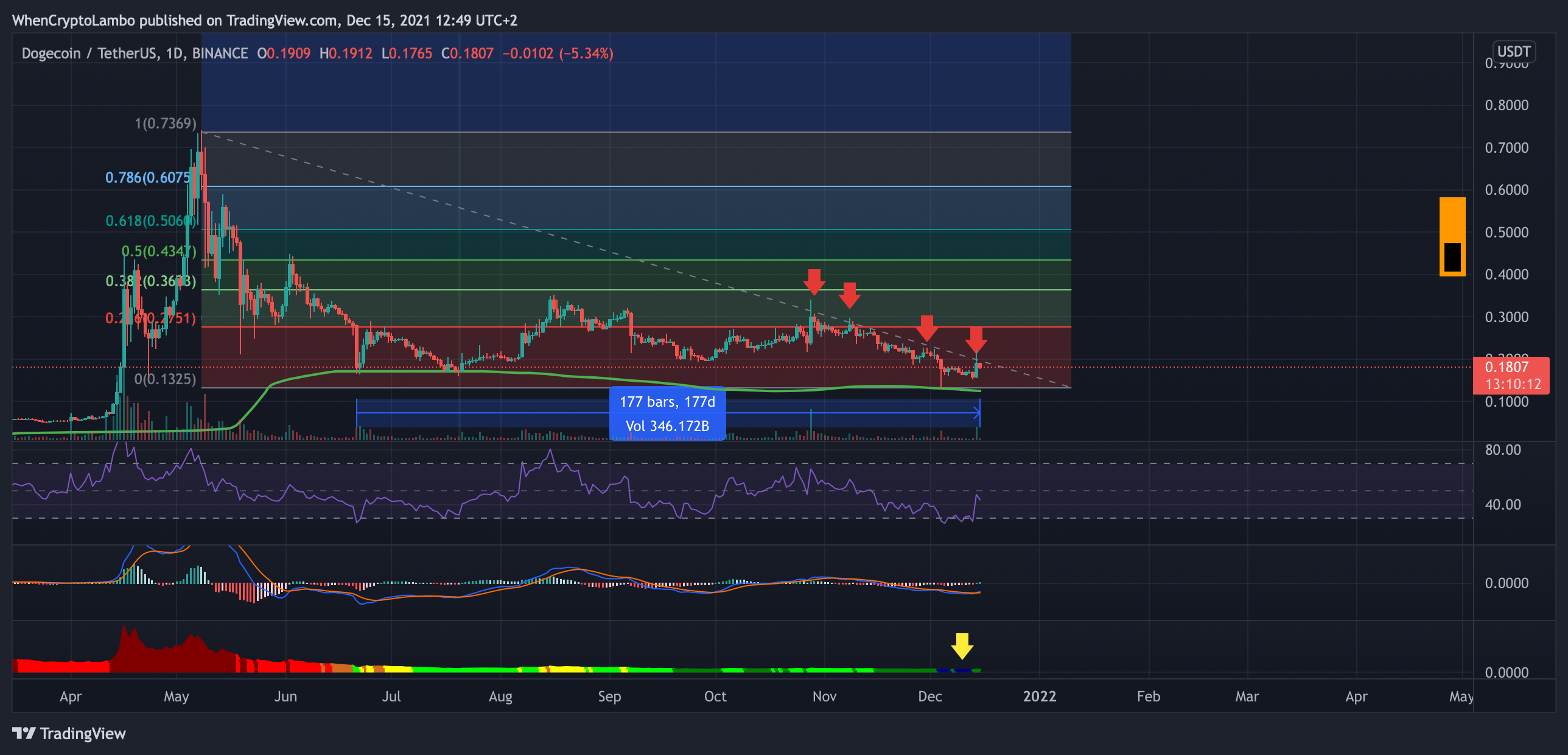Click the 0.3000 price axis label
Viewport: 1568px width, 755px height.
click(x=1507, y=317)
